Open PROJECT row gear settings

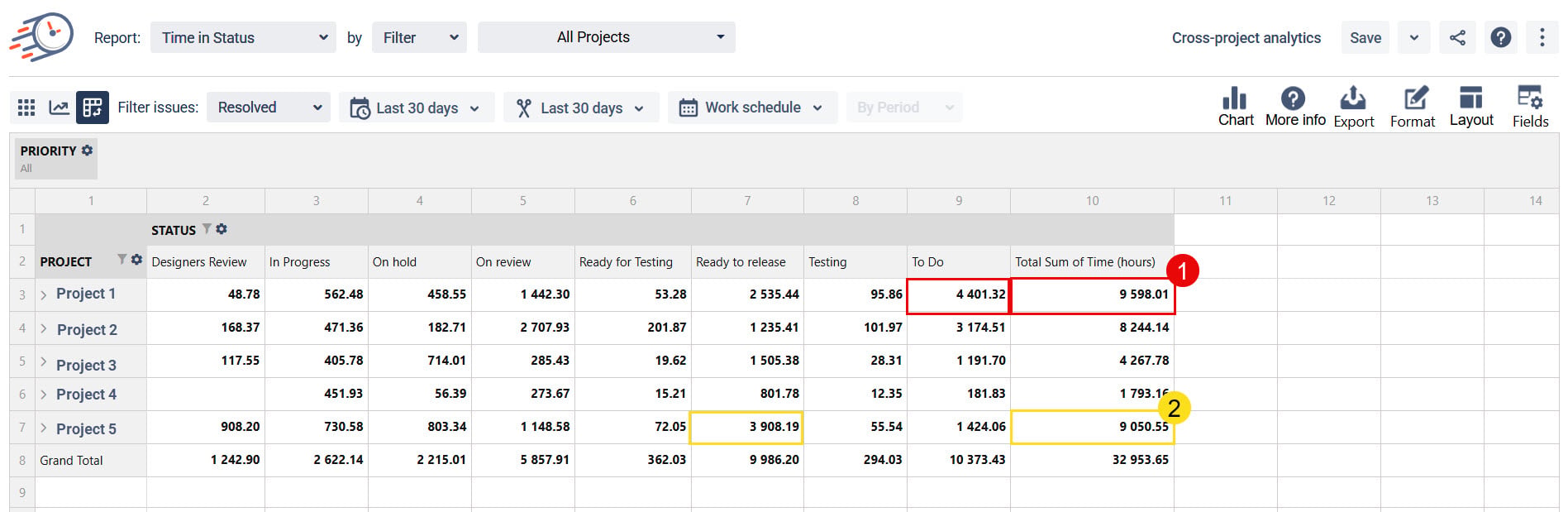click(136, 260)
